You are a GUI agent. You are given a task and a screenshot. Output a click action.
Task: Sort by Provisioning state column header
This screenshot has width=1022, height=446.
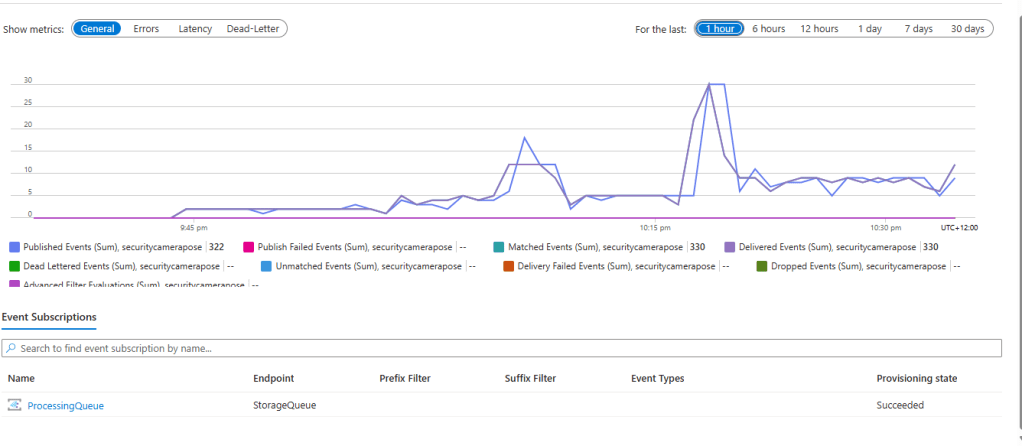917,378
